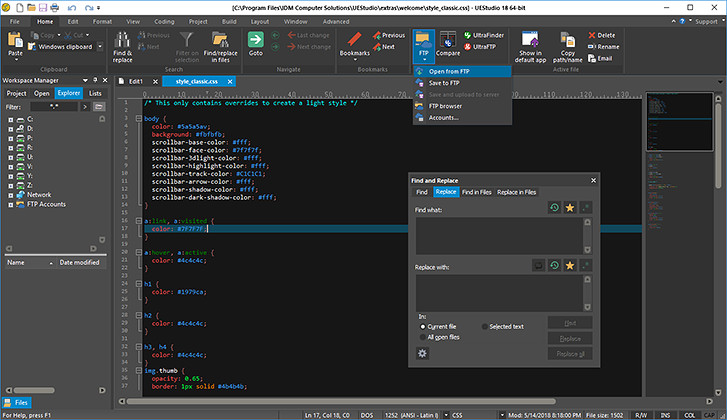Open the Find/replace in files tool

[221, 42]
